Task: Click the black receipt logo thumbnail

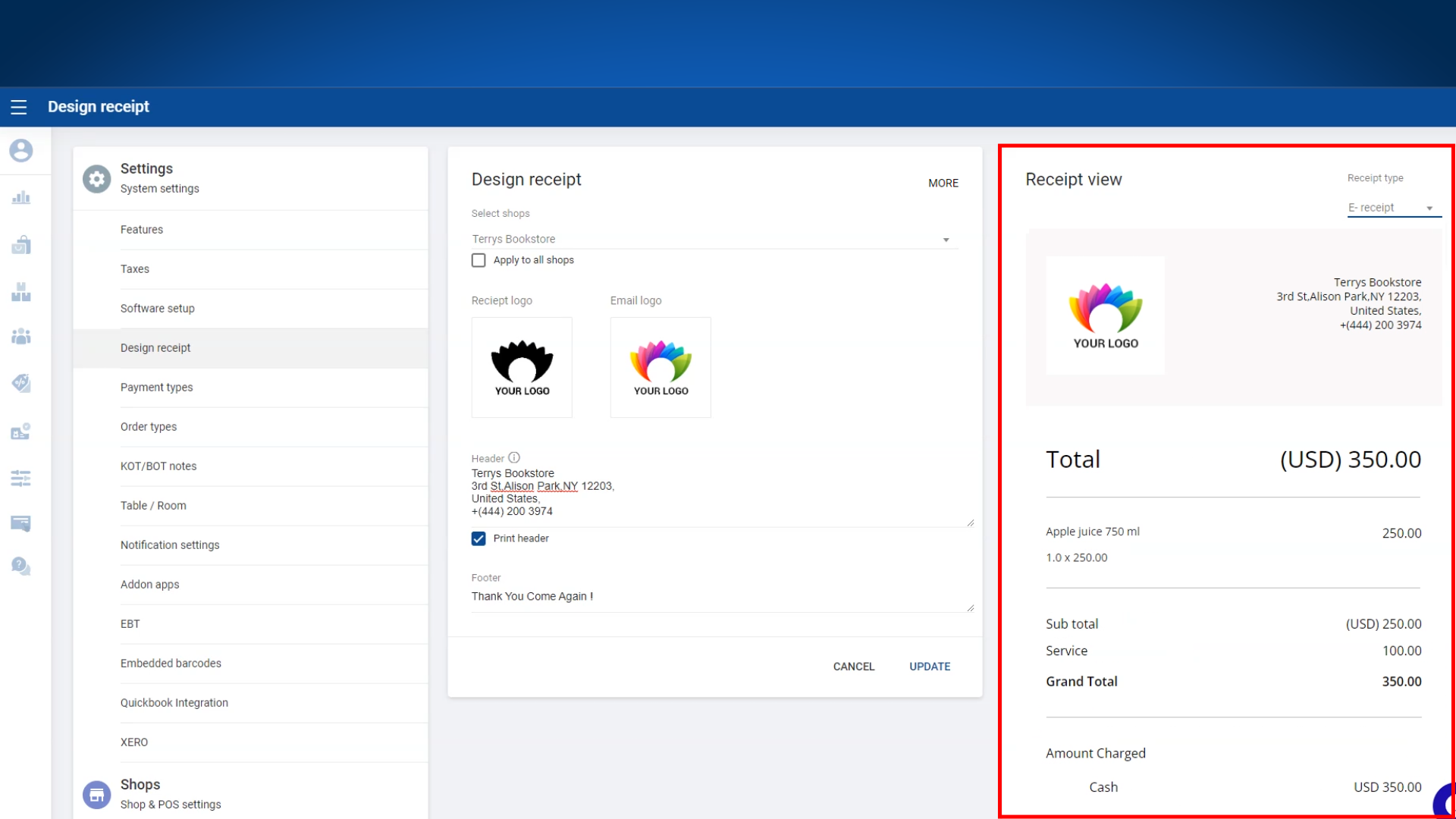Action: click(522, 368)
